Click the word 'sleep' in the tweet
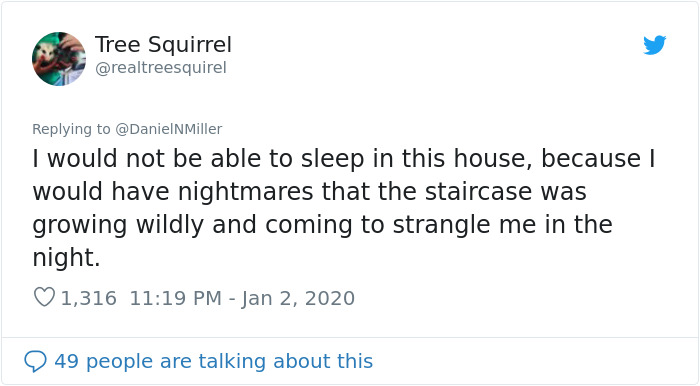Viewport: 700px width, 386px height. 332,160
